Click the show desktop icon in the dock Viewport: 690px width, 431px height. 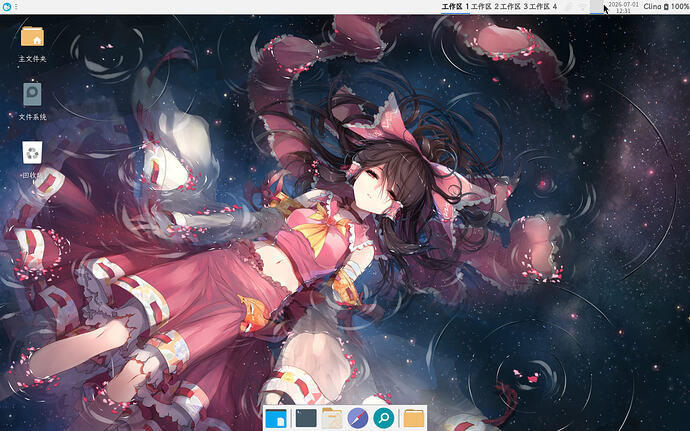click(x=276, y=418)
